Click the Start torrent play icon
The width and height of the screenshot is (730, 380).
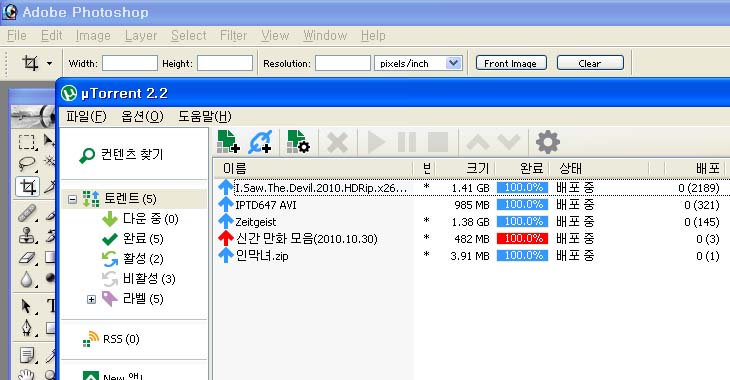(x=376, y=142)
